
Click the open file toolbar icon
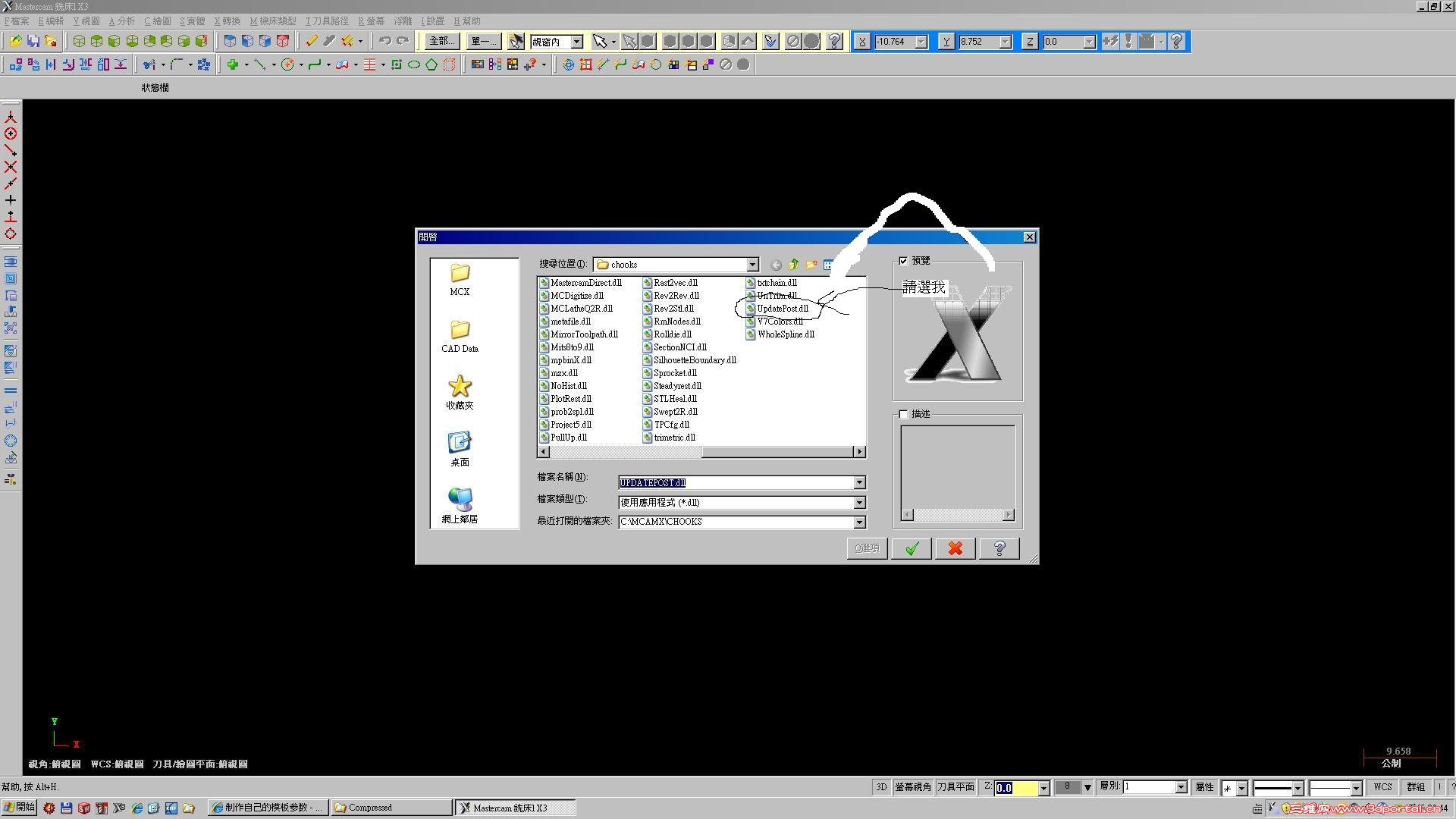pyautogui.click(x=15, y=41)
